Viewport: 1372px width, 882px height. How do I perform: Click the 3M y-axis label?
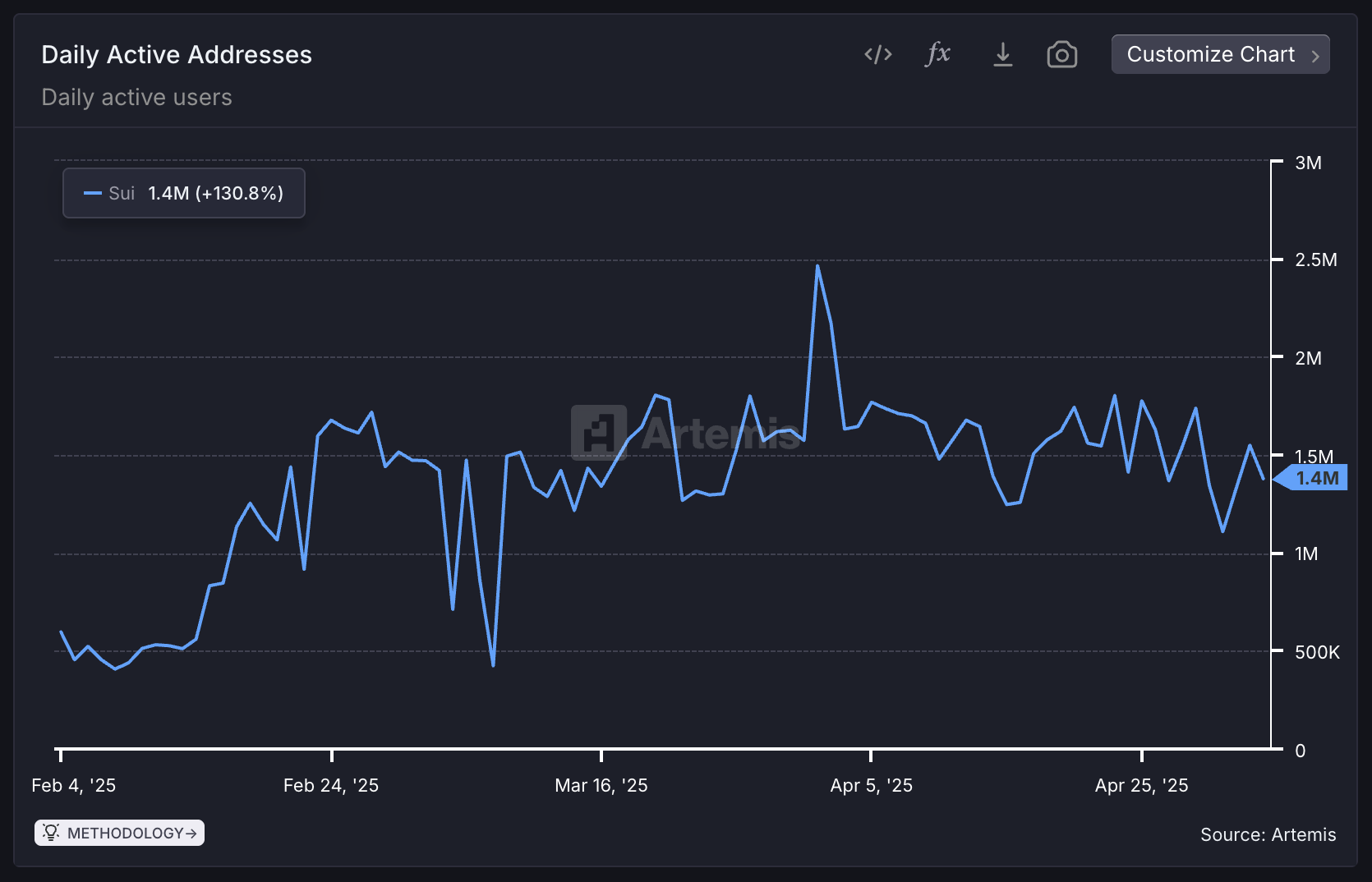pyautogui.click(x=1308, y=163)
